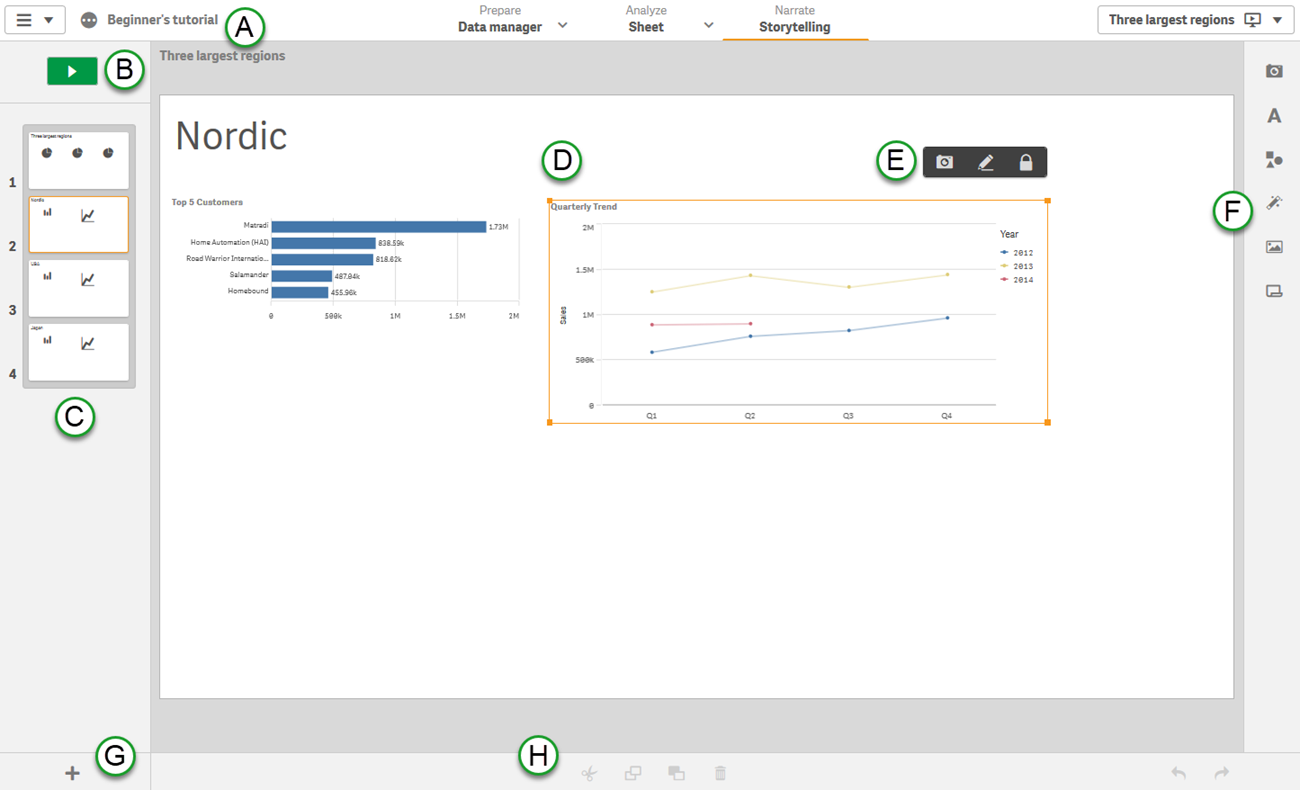Select slide 3 thumbnail
The height and width of the screenshot is (790, 1300).
coord(79,288)
